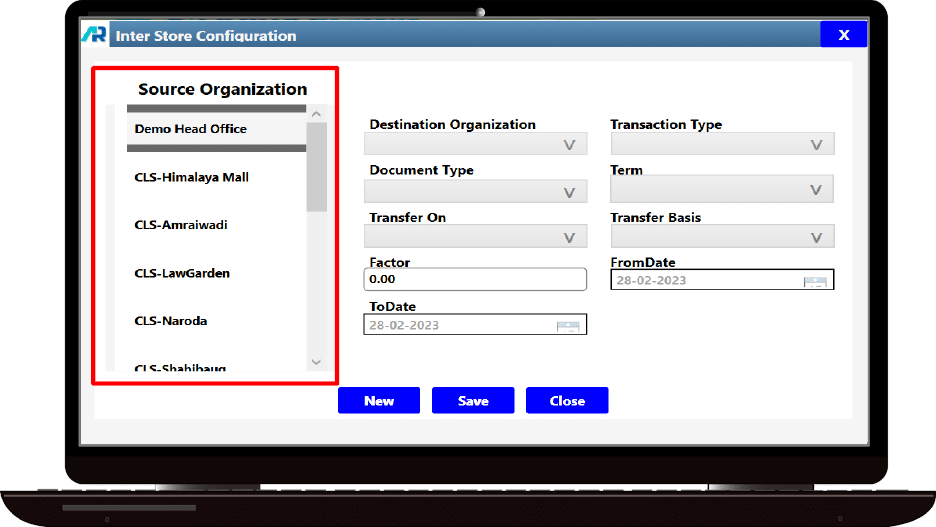Select CLS-LawGarden organization

(182, 273)
